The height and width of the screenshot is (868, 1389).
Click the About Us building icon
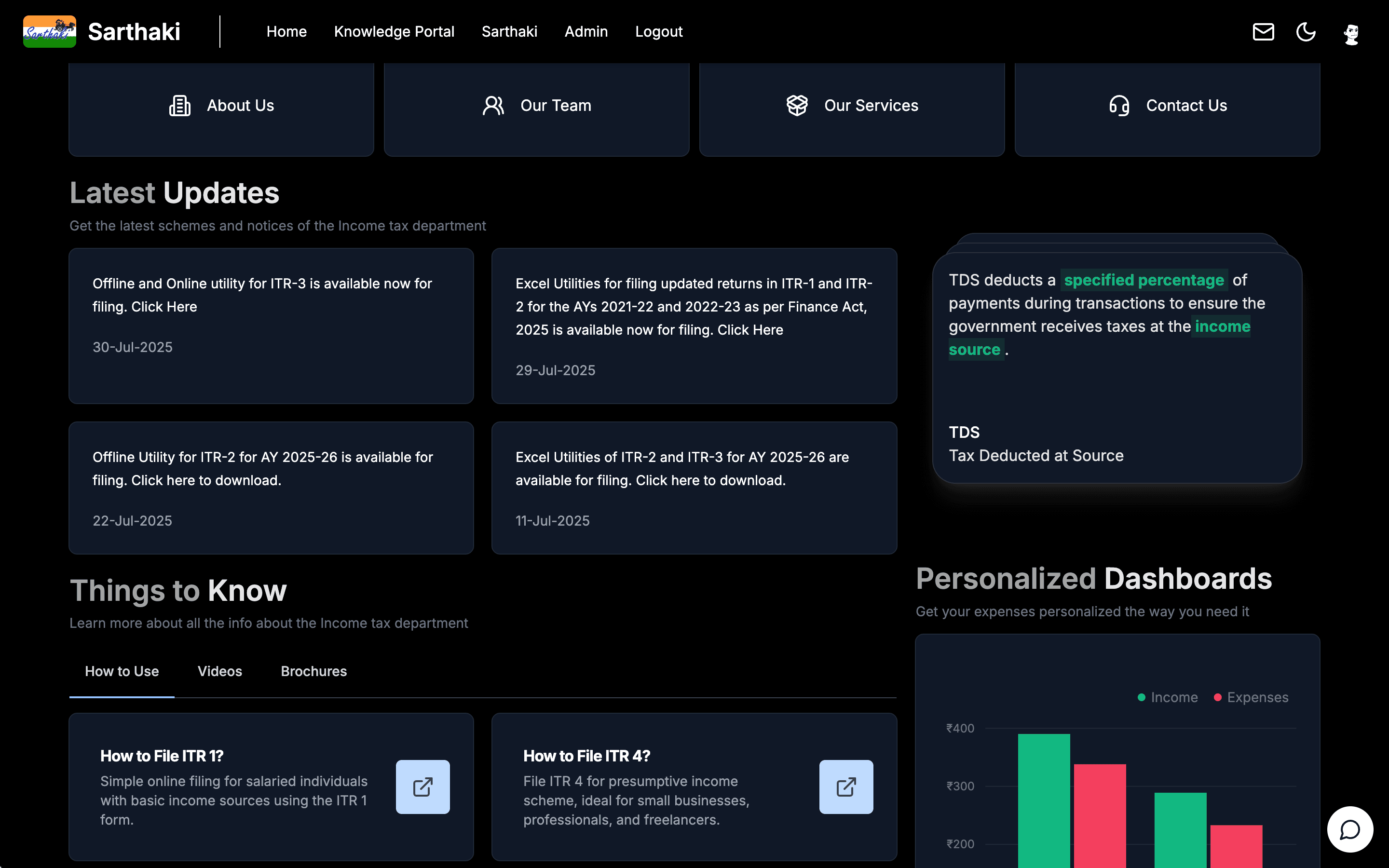[179, 106]
